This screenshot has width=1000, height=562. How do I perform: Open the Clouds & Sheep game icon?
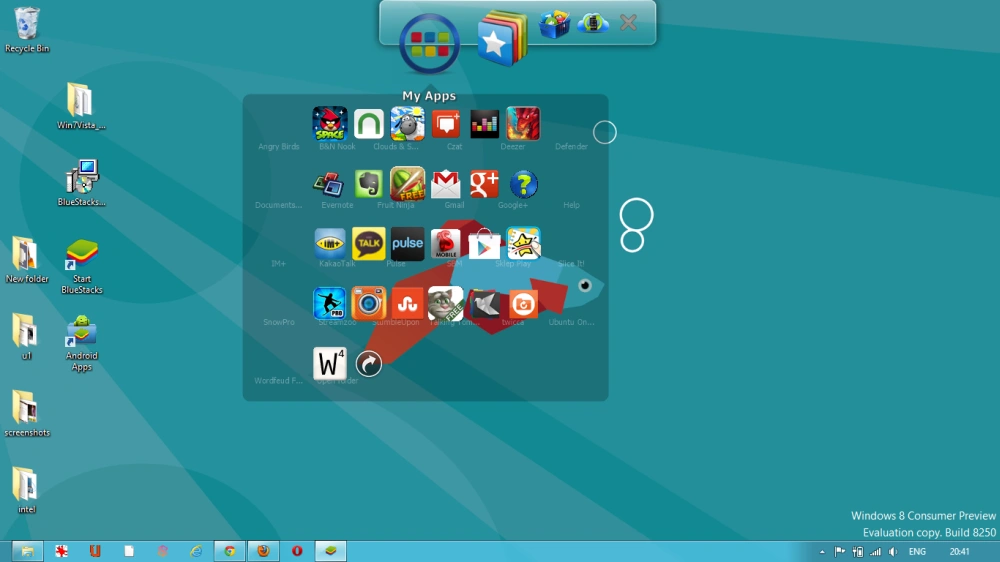(408, 123)
